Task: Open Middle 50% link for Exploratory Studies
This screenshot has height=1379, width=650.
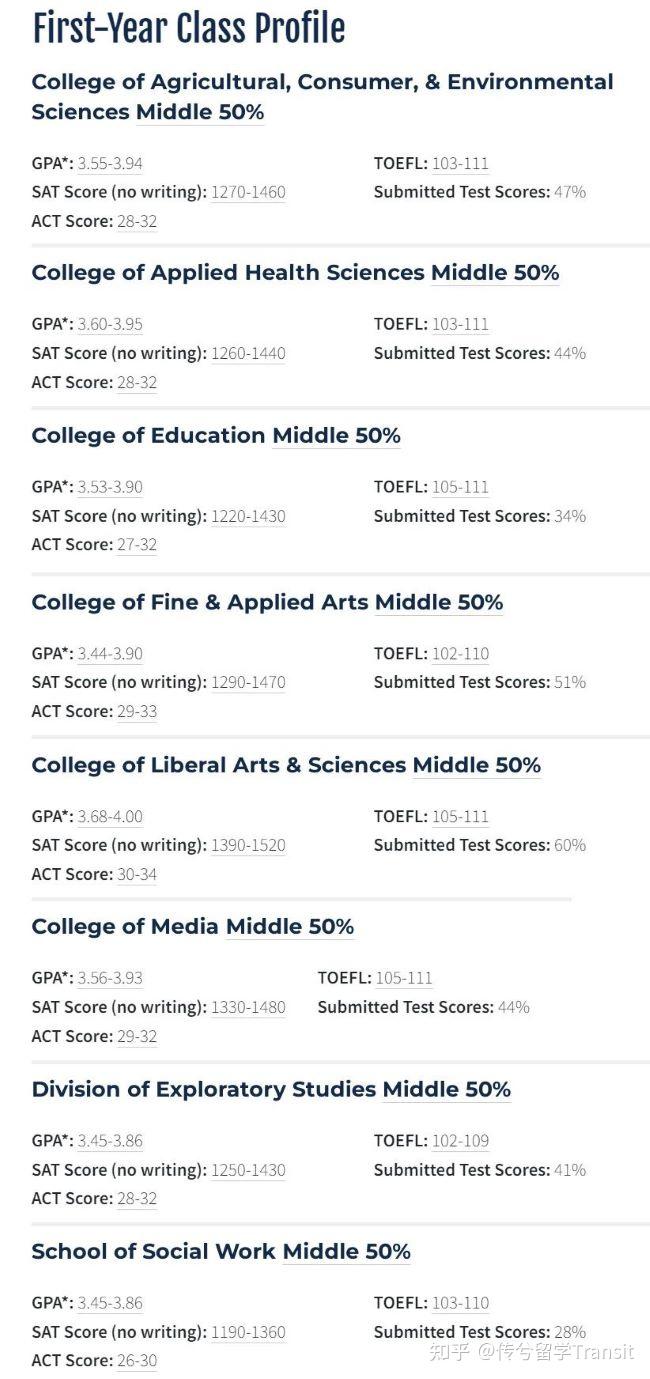Action: click(446, 1089)
